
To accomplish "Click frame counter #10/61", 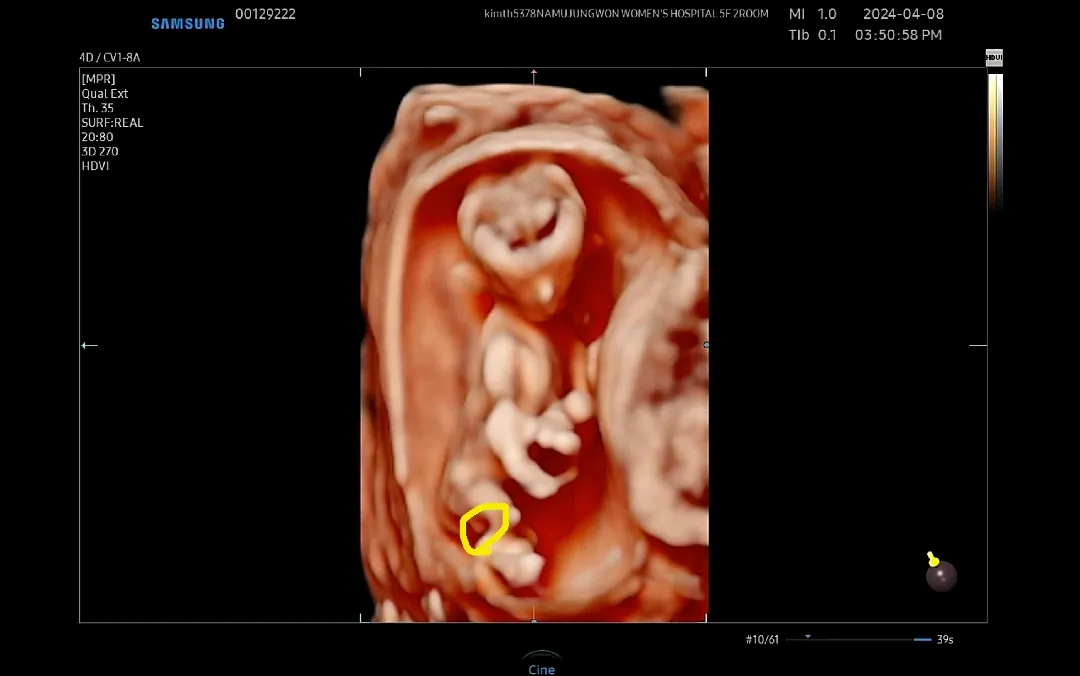I will 762,639.
